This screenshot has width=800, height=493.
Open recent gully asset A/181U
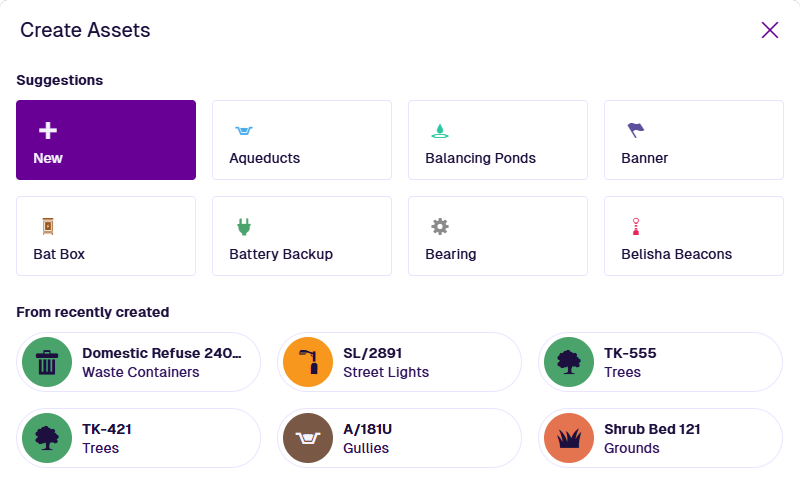(x=420, y=438)
